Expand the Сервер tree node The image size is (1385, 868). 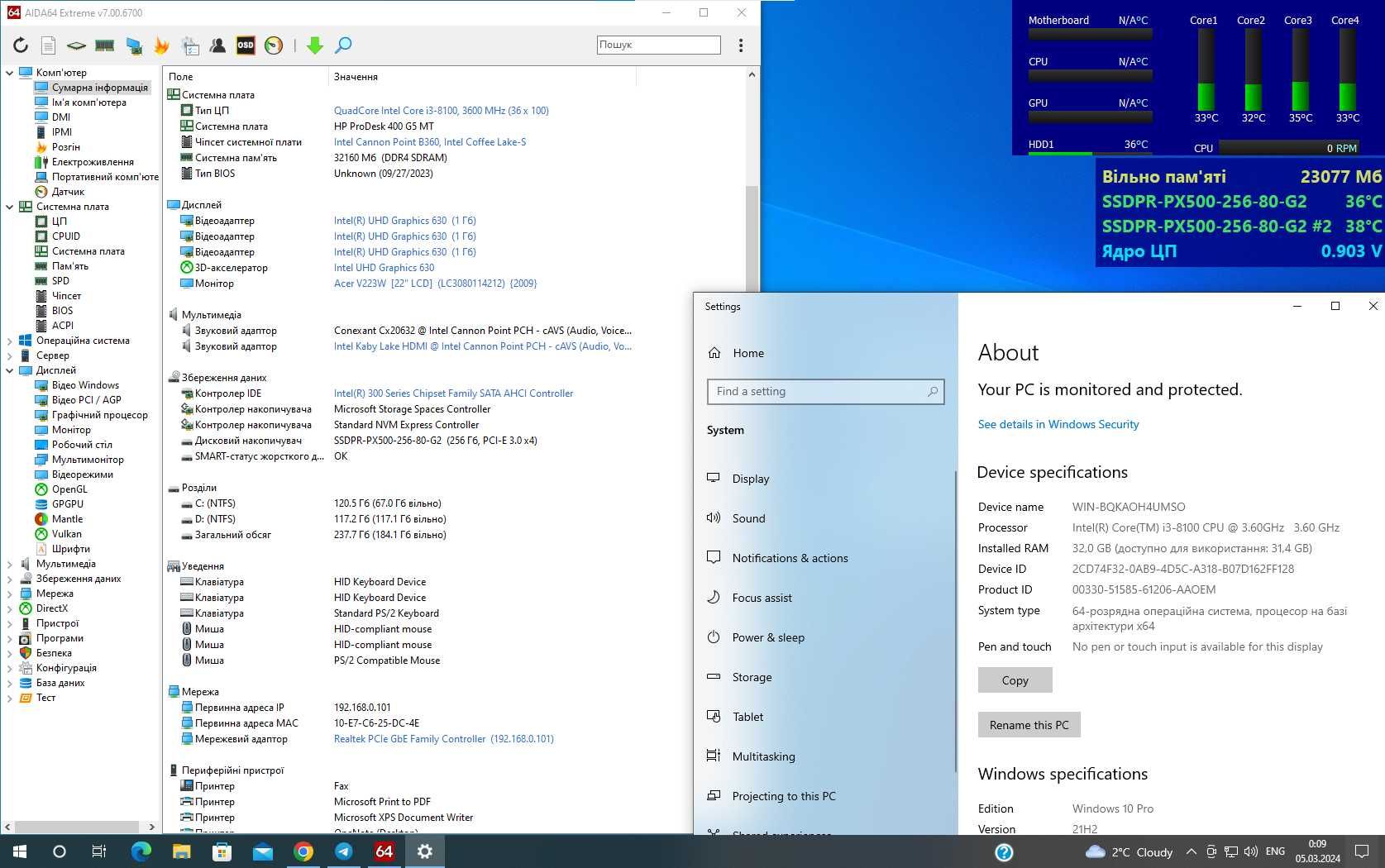(x=9, y=355)
